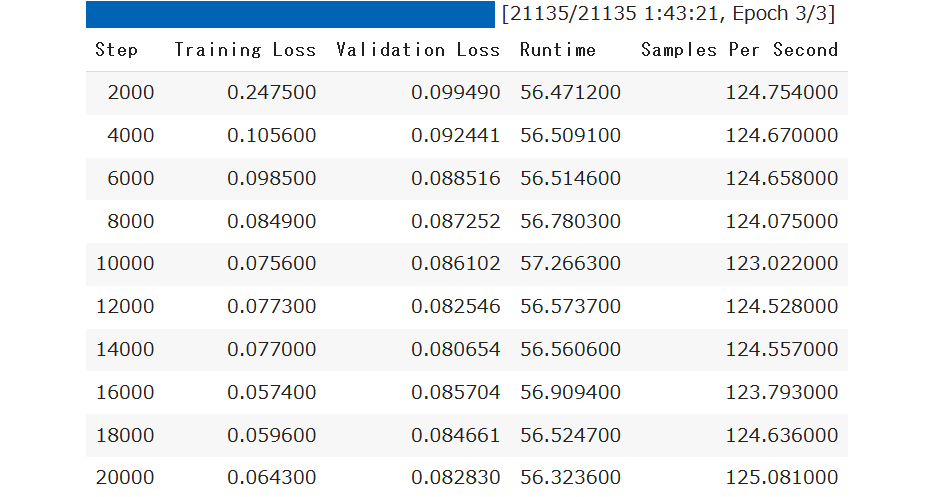The width and height of the screenshot is (950, 497).
Task: Select training loss value '0.059600'
Action: point(271,436)
